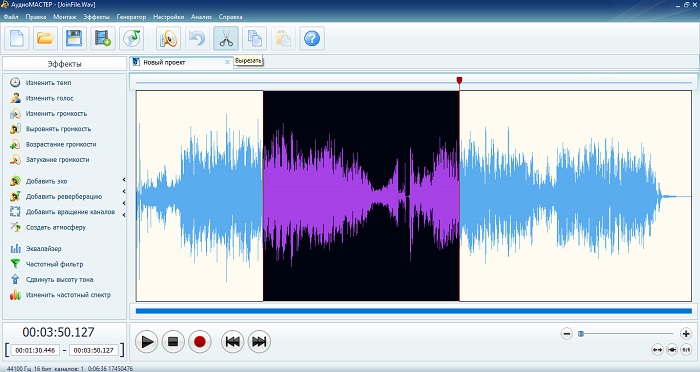Expand the arrow next to Добавить эхо
This screenshot has height=372, width=700.
124,180
